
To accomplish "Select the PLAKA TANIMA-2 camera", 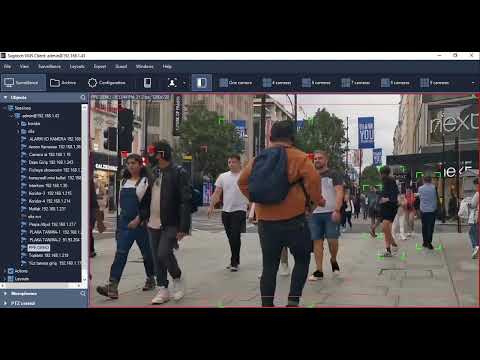I will [x=51, y=240].
